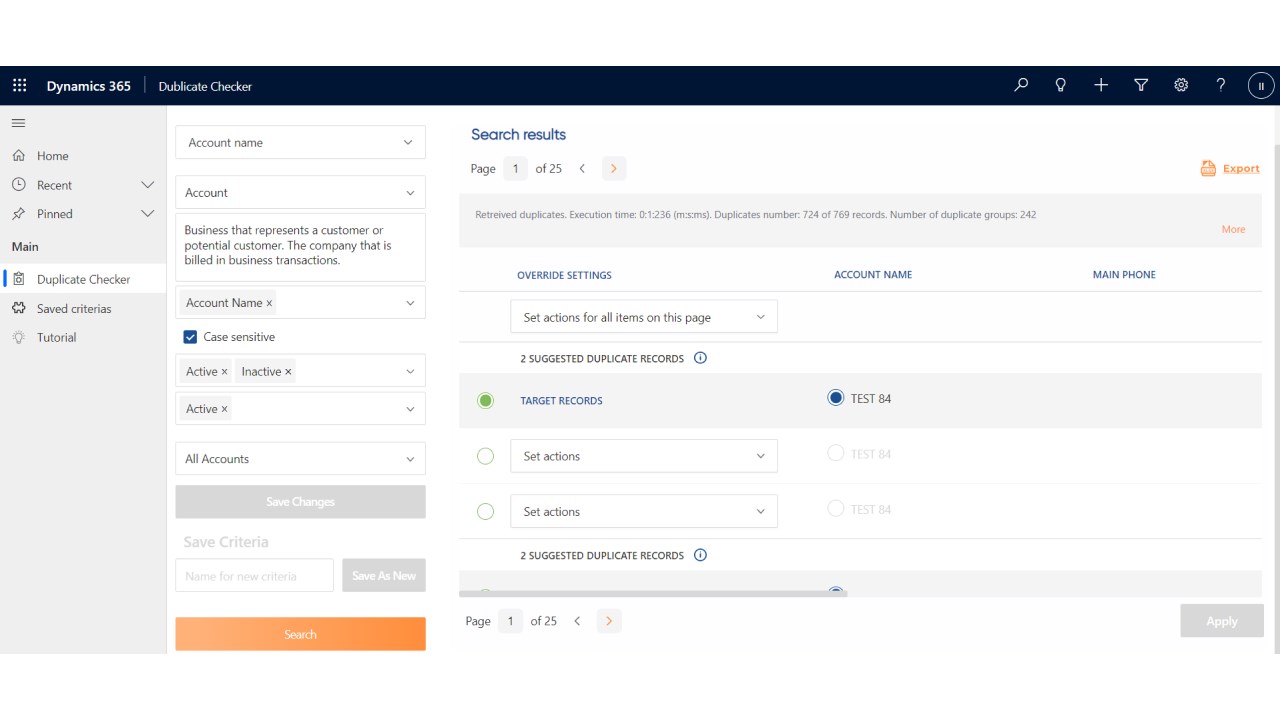Open the user profile avatar
Image resolution: width=1280 pixels, height=720 pixels.
tap(1261, 86)
